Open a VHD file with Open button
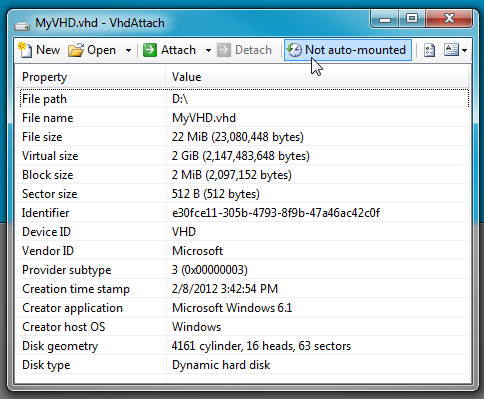 92,50
